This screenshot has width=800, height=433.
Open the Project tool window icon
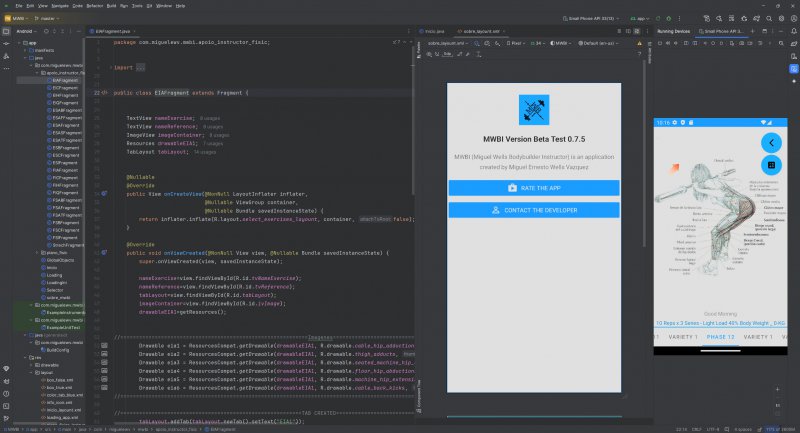6,31
